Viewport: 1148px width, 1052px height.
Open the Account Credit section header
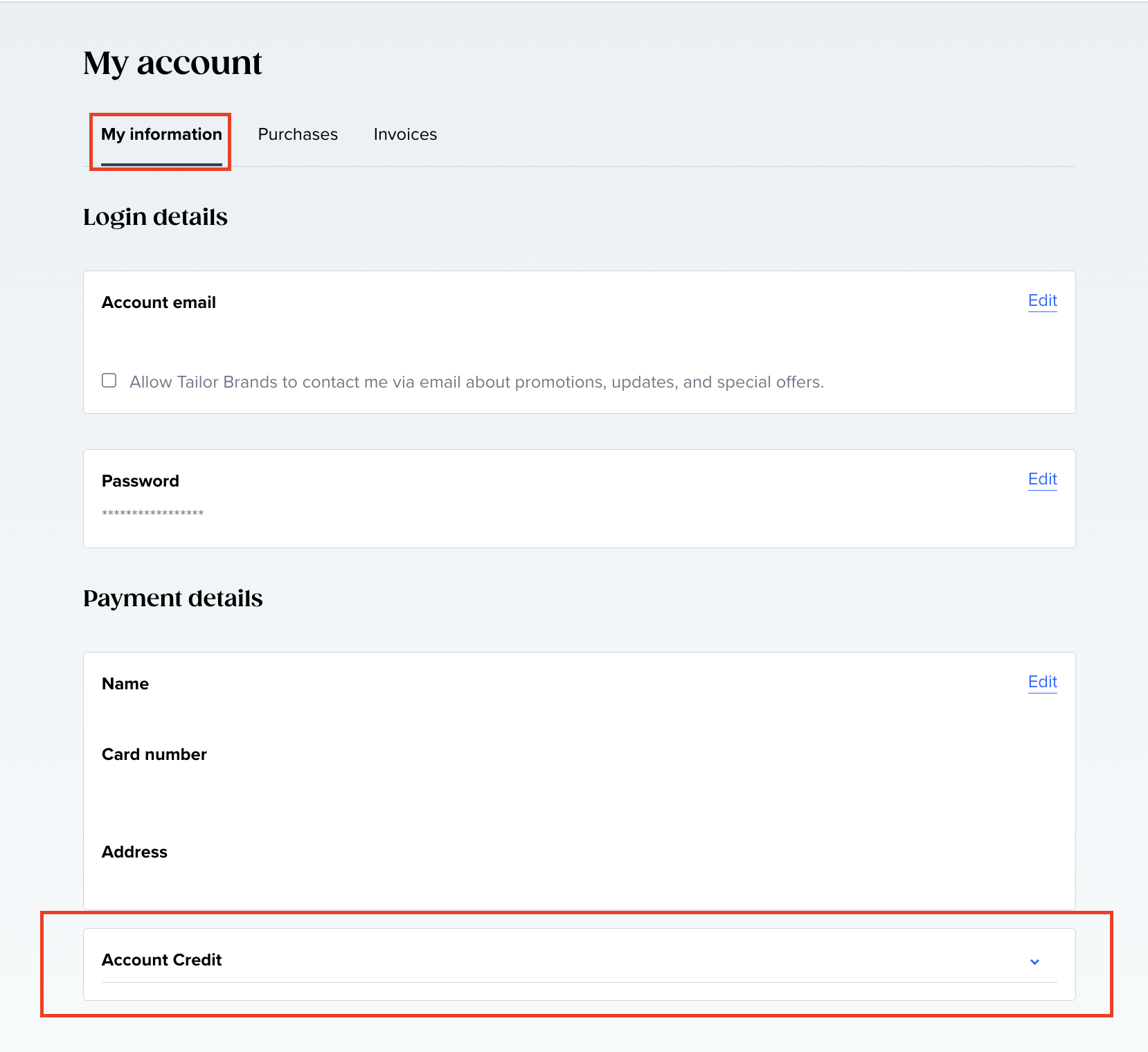[579, 960]
